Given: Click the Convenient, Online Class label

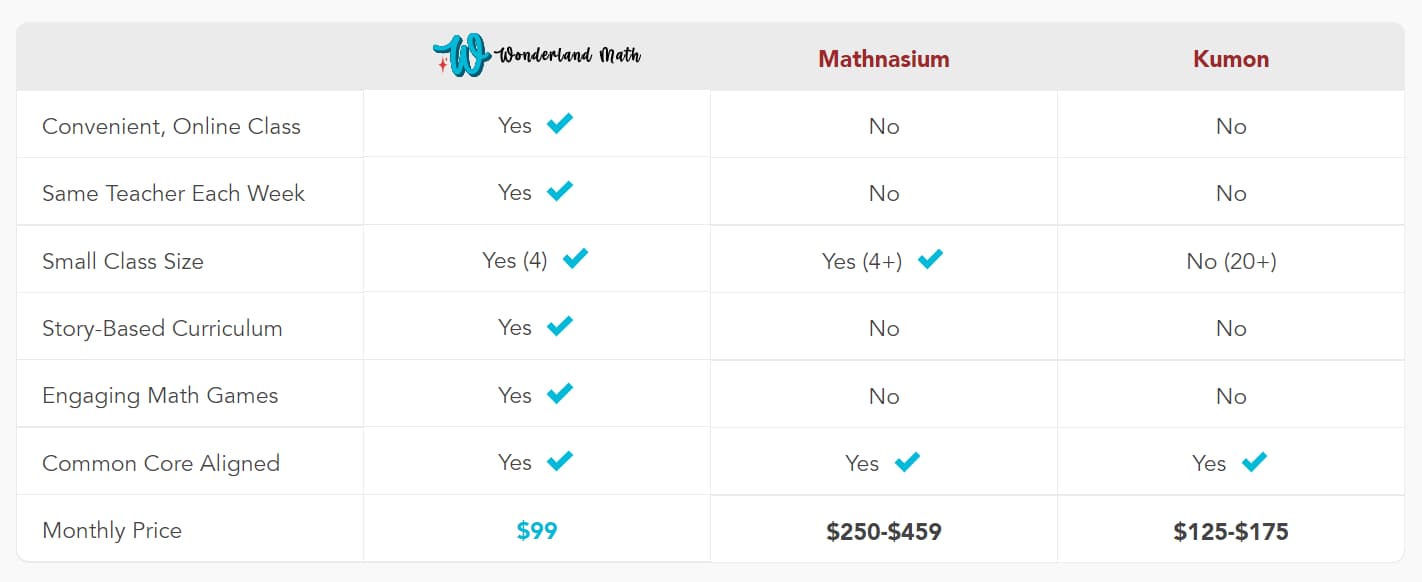Looking at the screenshot, I should coord(171,127).
